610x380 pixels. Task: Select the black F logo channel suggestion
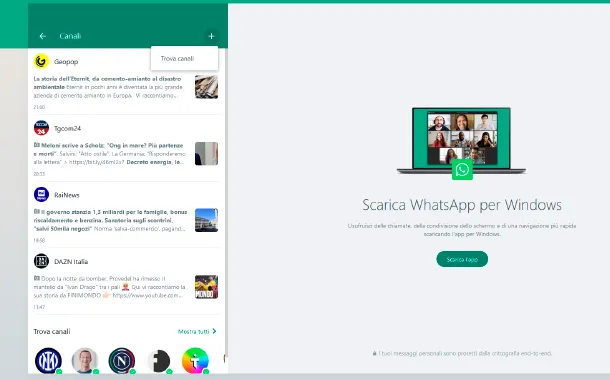(x=158, y=361)
